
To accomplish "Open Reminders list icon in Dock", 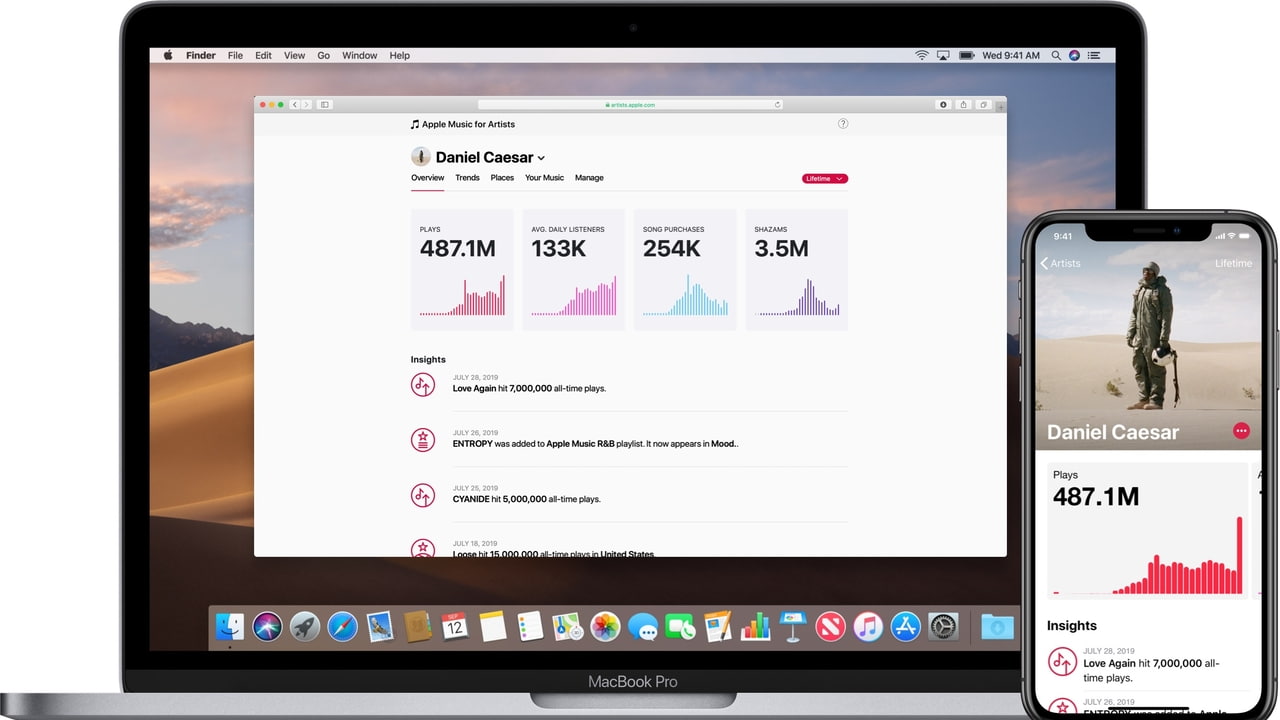I will [530, 626].
